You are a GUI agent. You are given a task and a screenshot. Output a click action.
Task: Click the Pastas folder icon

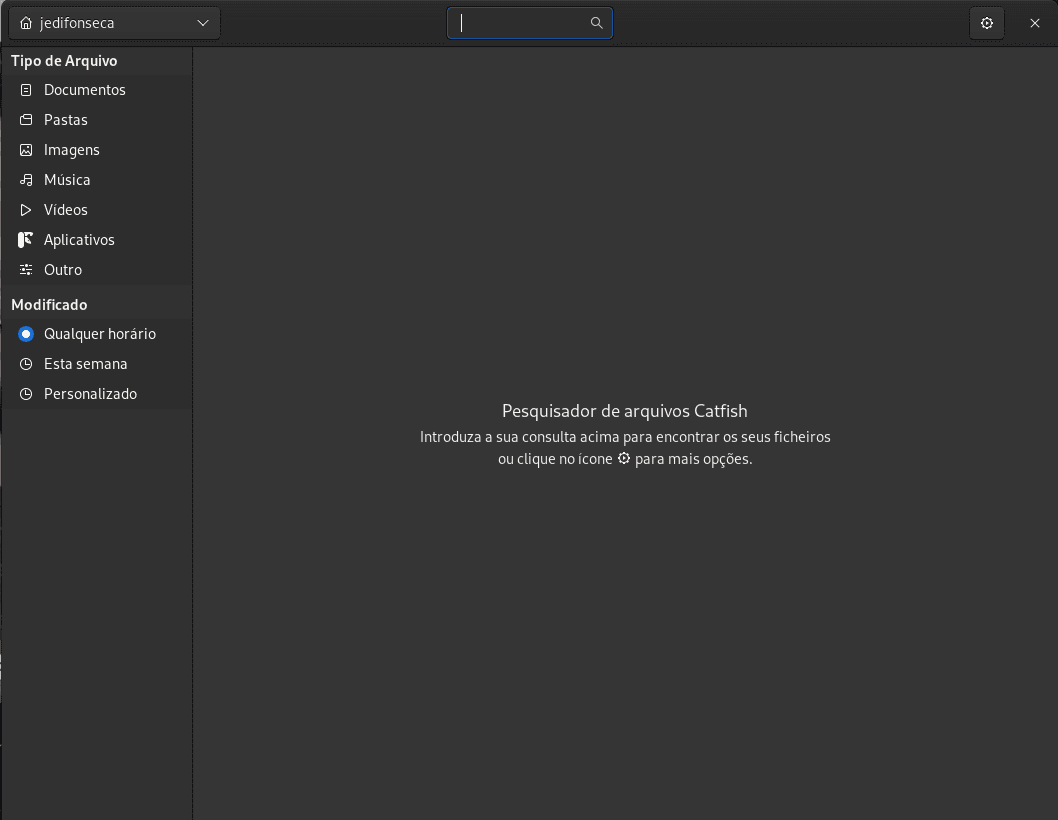pos(26,119)
